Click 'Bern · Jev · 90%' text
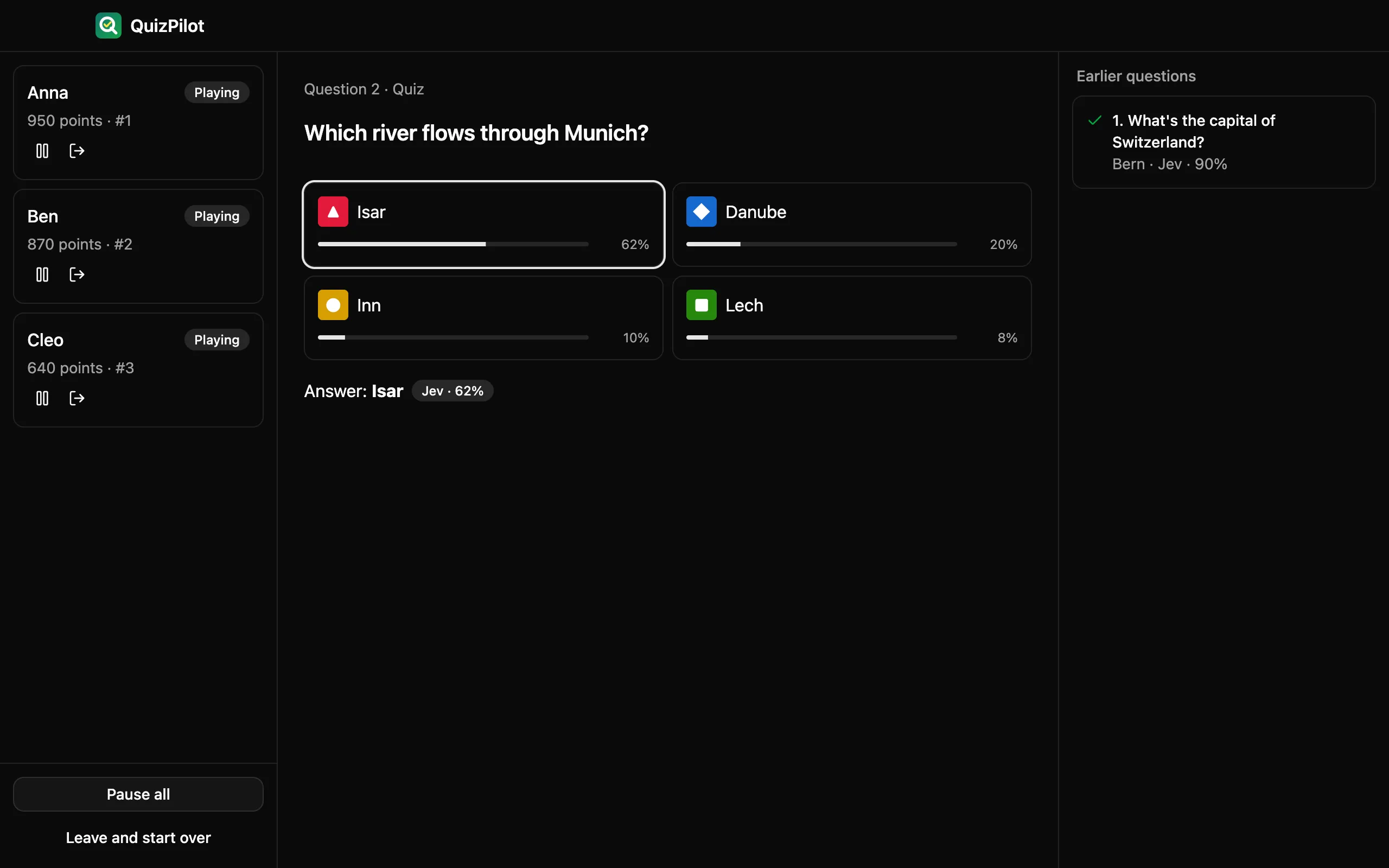 coord(1169,164)
